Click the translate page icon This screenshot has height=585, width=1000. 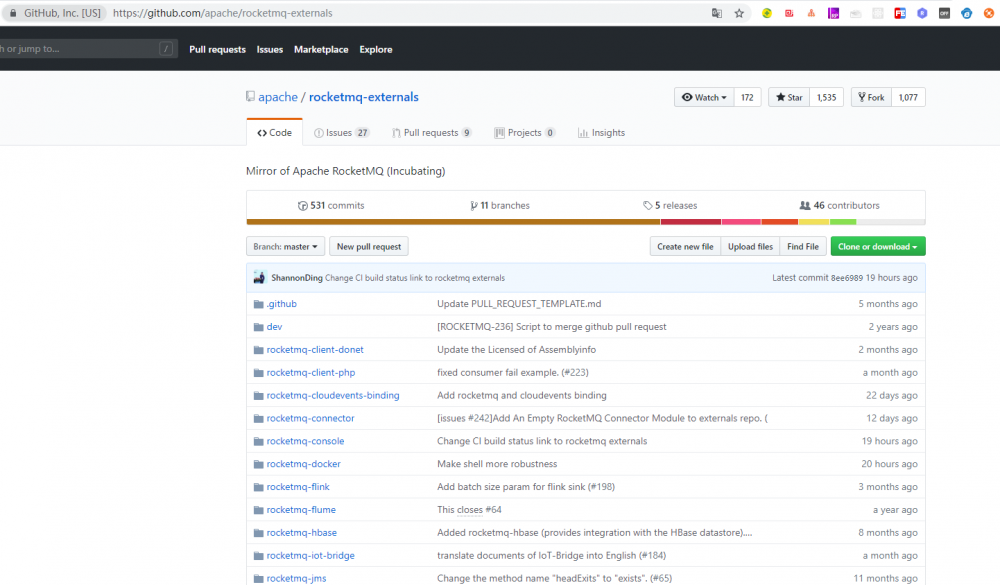click(717, 13)
